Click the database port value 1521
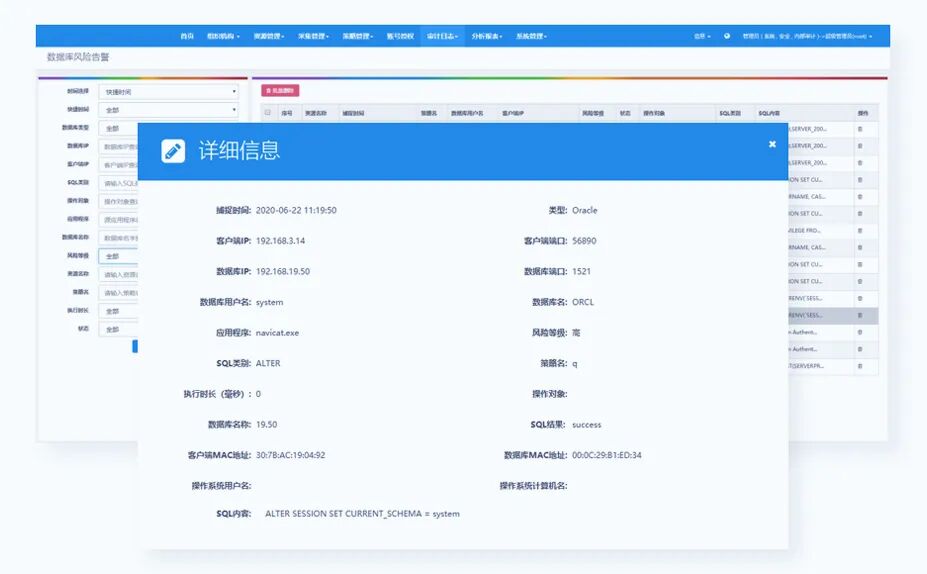This screenshot has width=927, height=574. click(x=581, y=271)
